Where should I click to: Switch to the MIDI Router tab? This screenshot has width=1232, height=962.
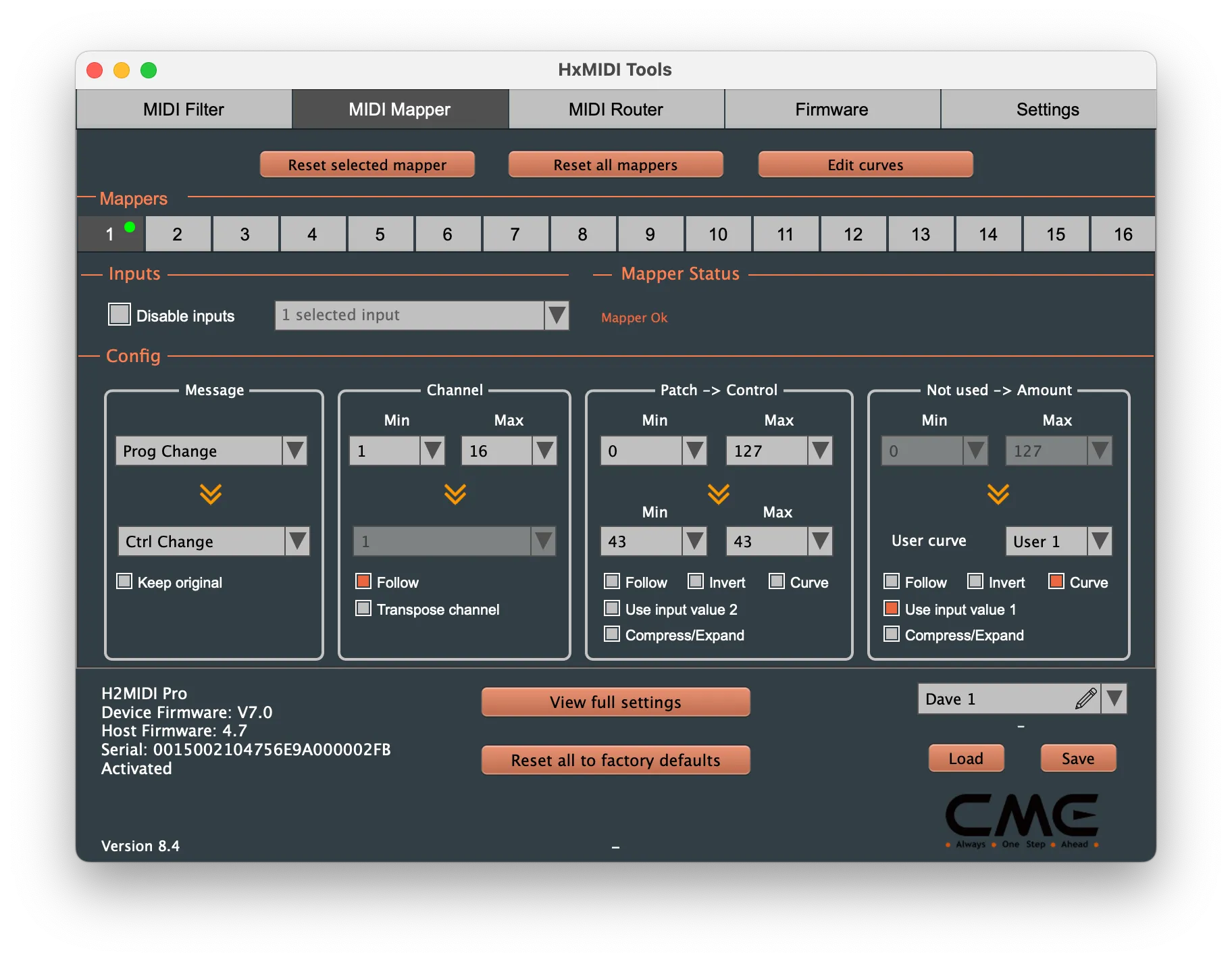615,109
